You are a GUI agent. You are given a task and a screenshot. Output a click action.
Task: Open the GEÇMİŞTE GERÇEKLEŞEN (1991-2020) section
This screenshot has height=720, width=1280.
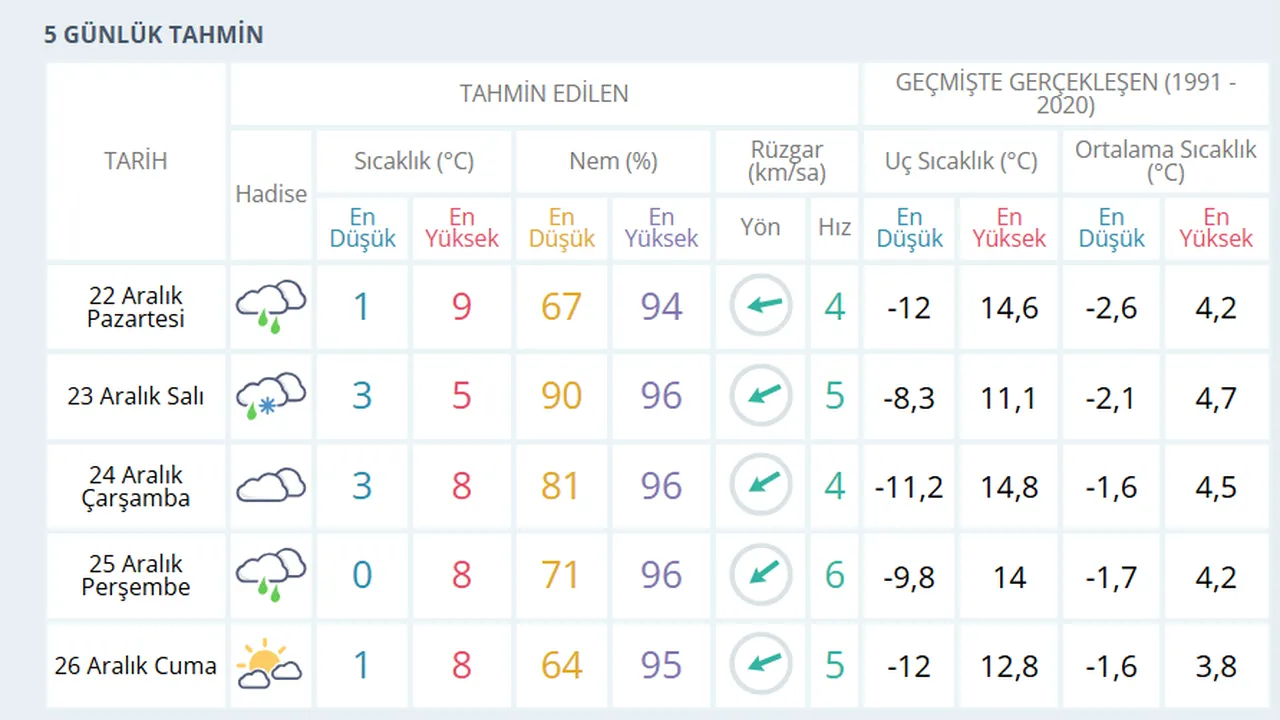point(1065,93)
